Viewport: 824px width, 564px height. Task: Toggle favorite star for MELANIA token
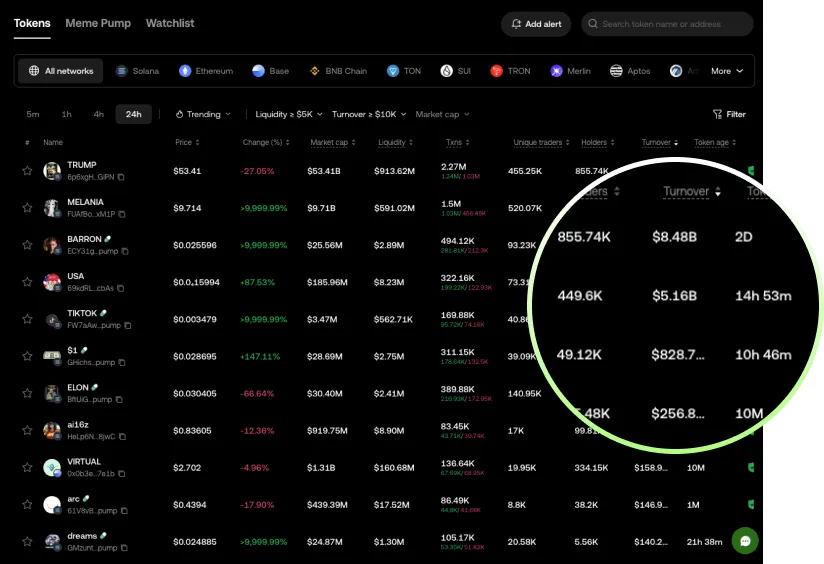point(27,208)
